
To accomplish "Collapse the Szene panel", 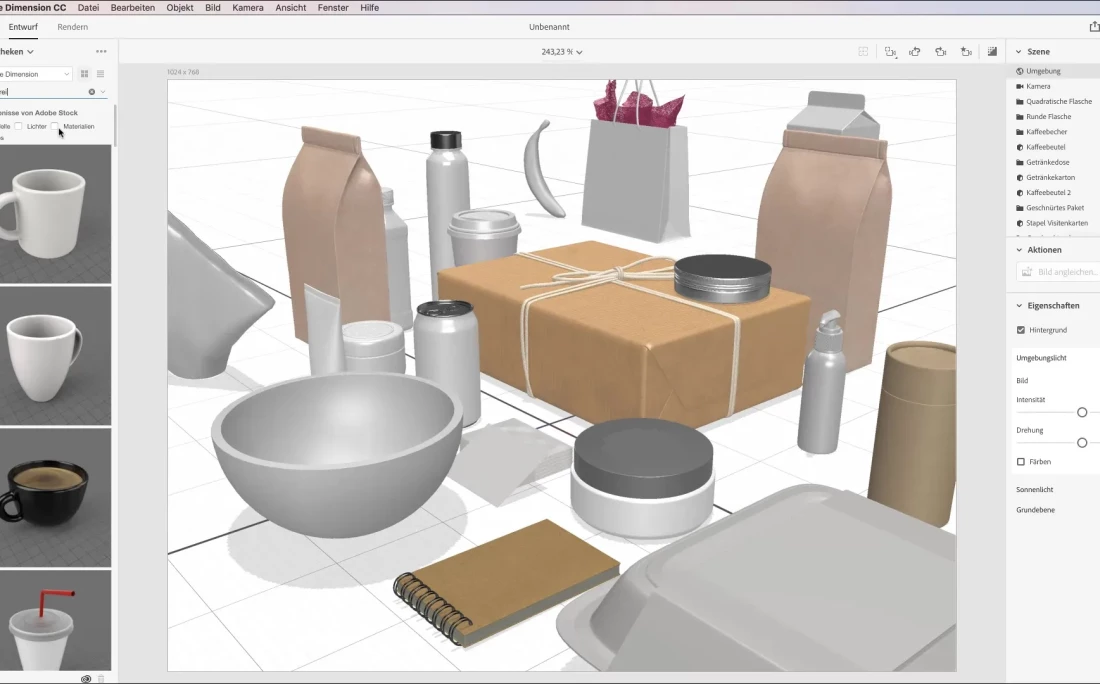I will pos(1018,51).
